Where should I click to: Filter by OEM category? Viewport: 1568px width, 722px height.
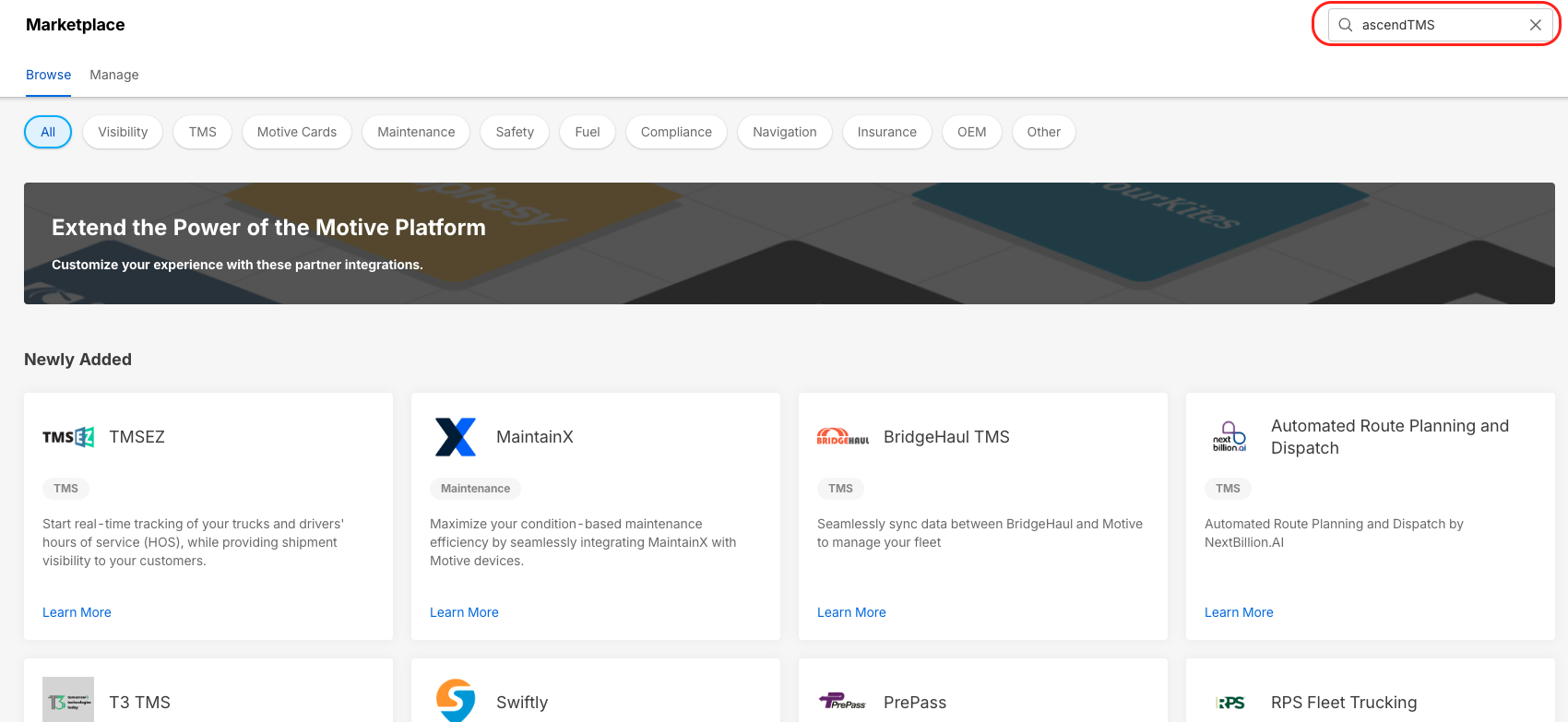click(x=972, y=132)
